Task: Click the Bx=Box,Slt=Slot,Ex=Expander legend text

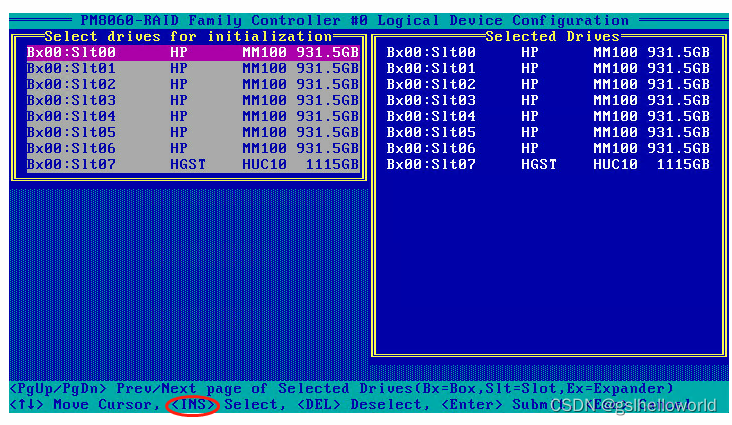Action: pyautogui.click(x=543, y=389)
